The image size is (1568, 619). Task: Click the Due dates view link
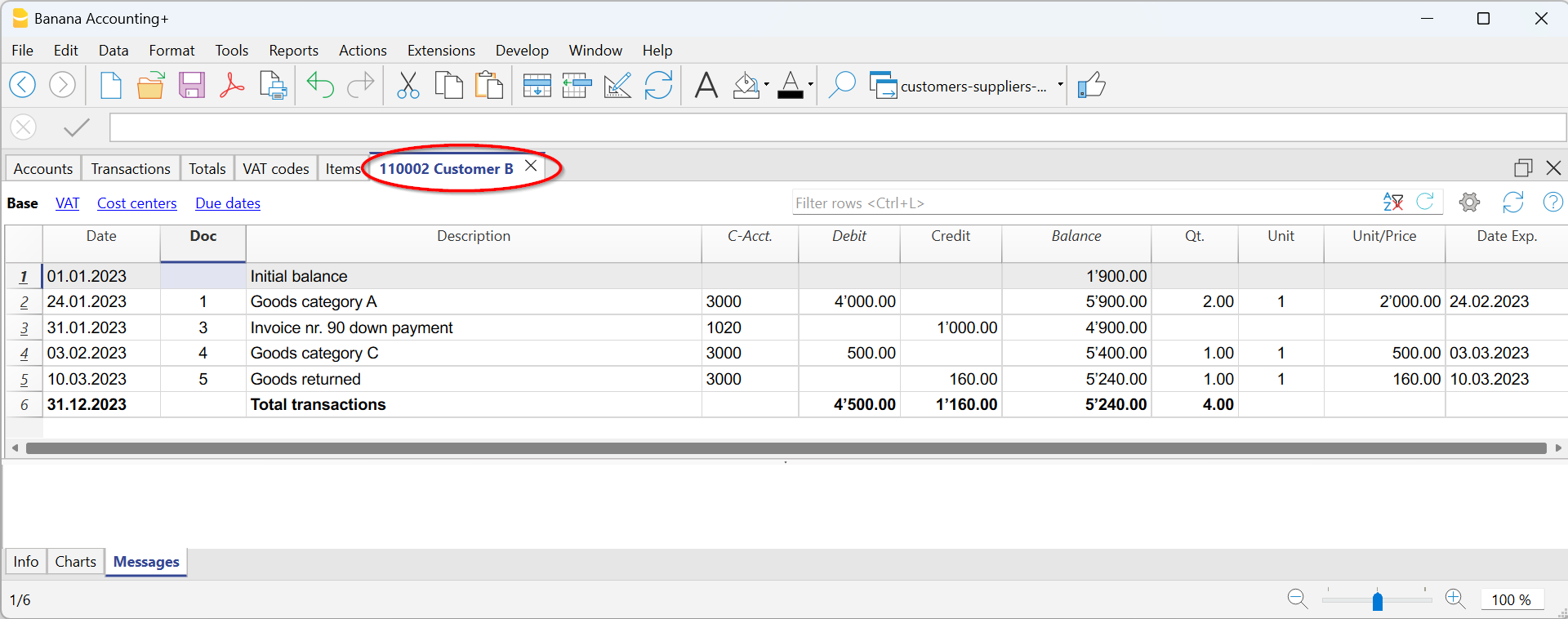point(228,203)
